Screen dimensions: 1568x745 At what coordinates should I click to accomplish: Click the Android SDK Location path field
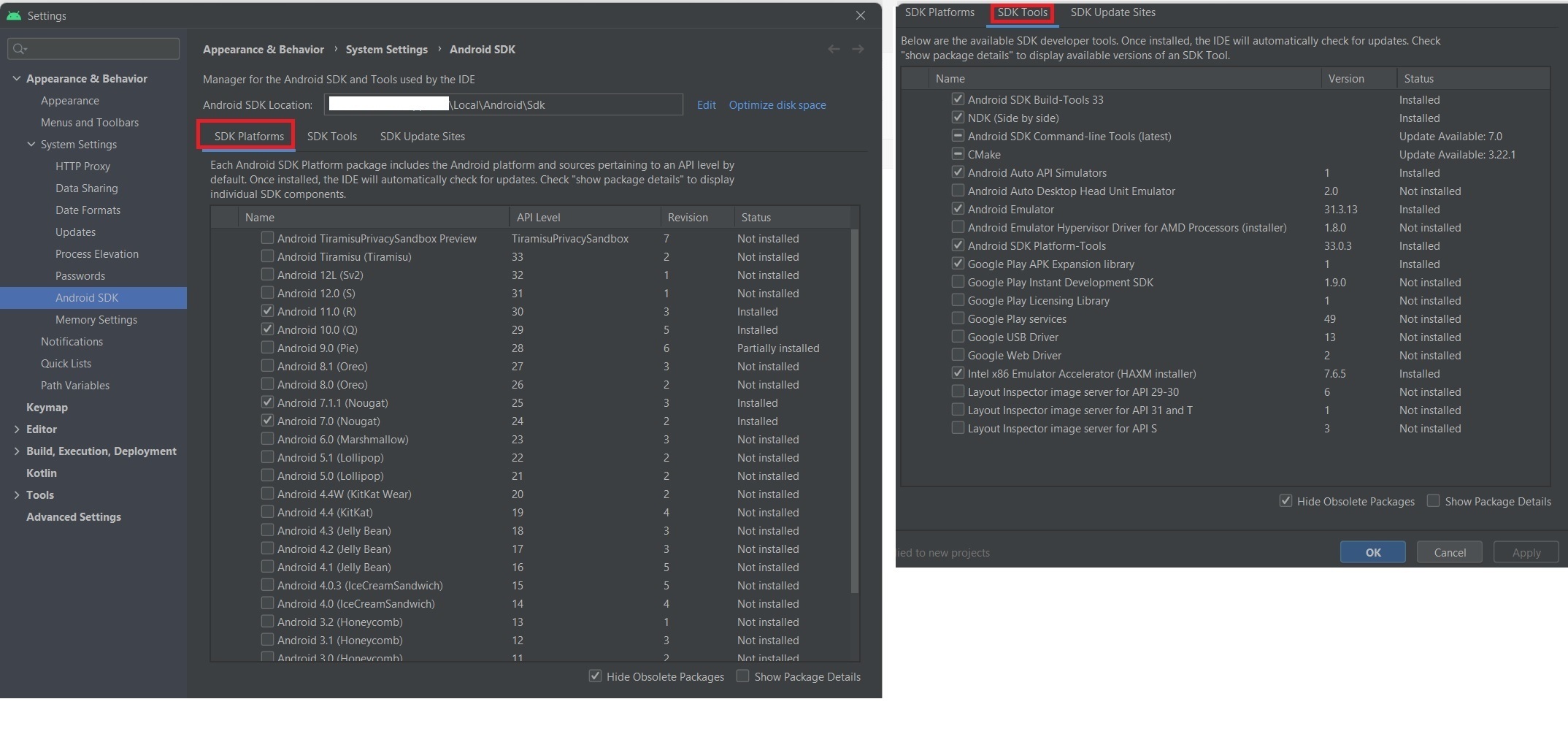click(x=503, y=105)
